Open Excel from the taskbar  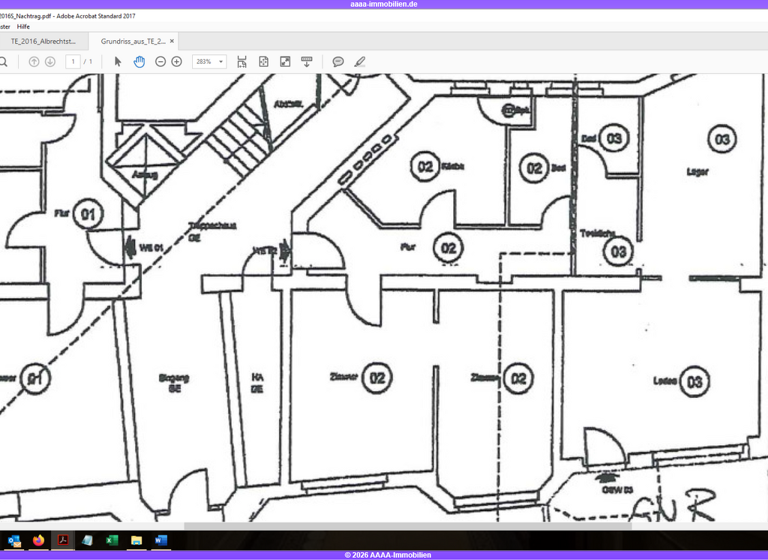112,540
